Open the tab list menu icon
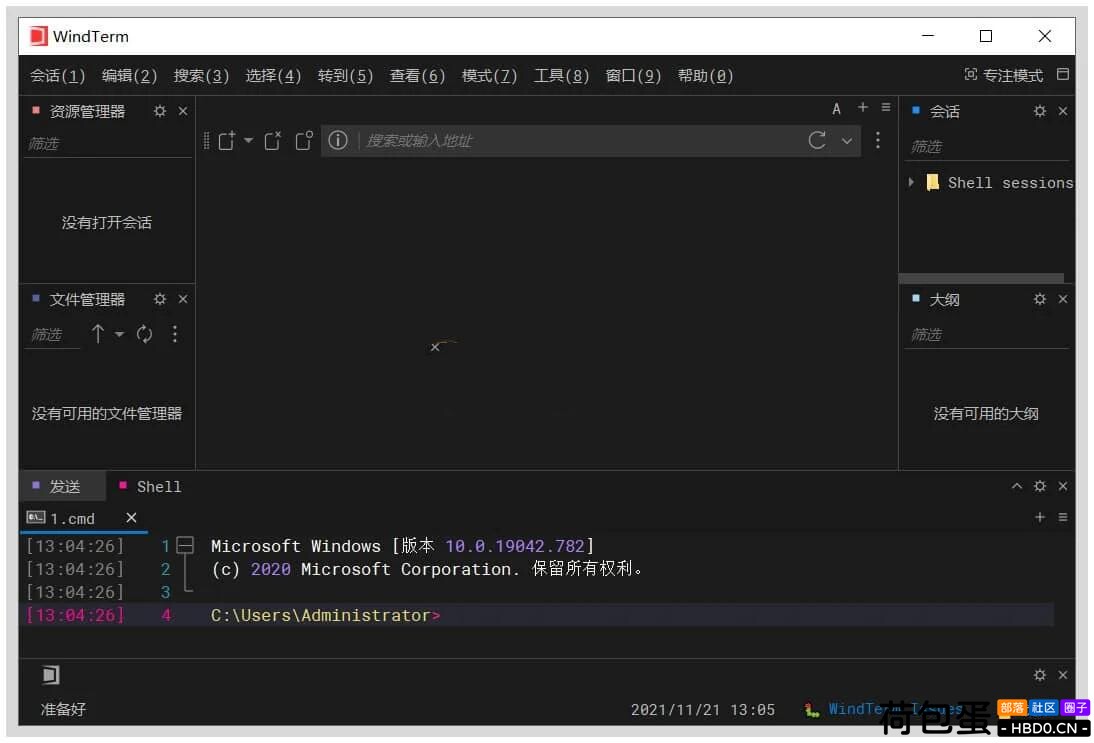The width and height of the screenshot is (1094, 743). click(x=886, y=107)
